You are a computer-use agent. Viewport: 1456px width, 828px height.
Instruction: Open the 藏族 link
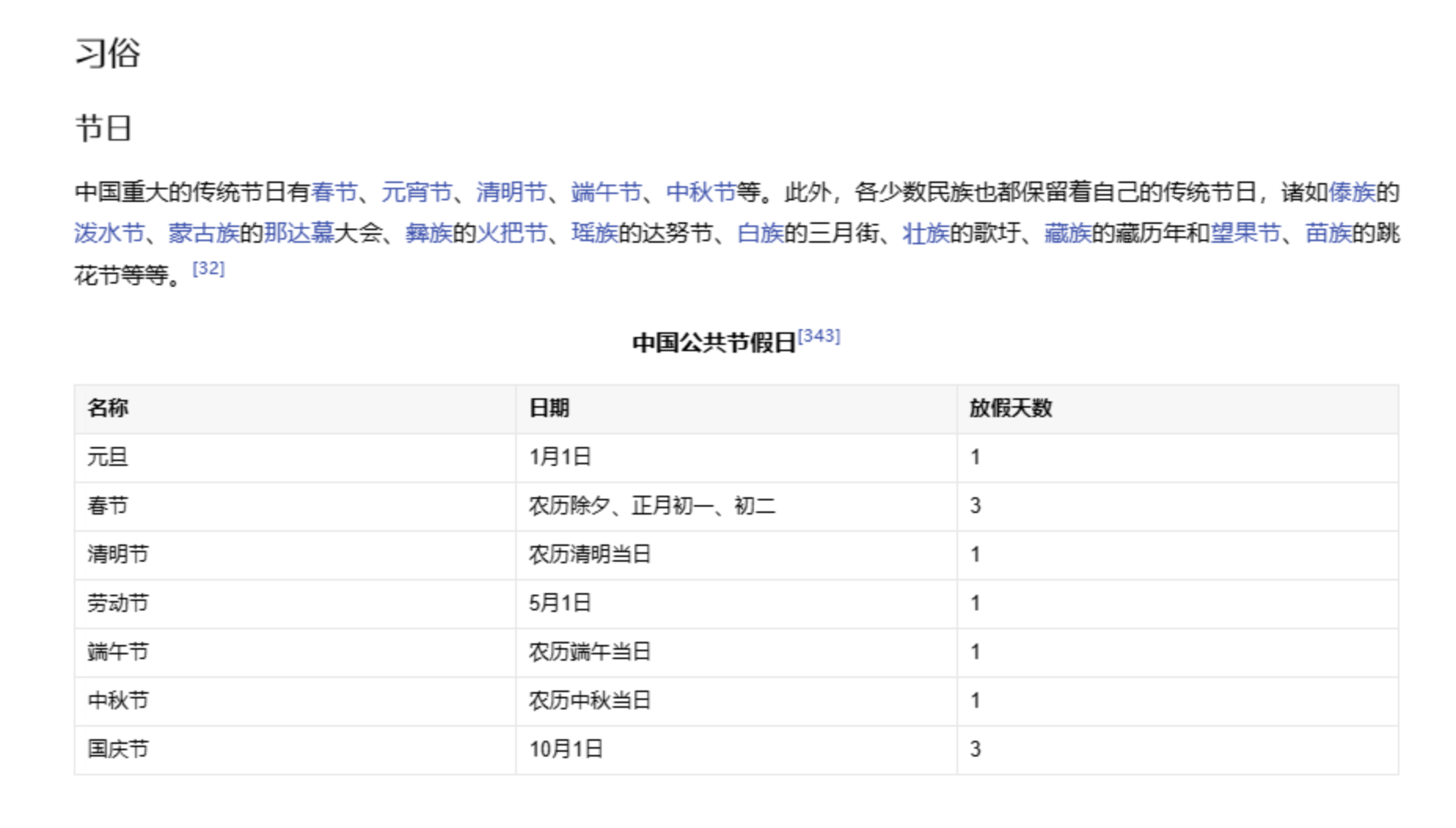[x=1068, y=233]
